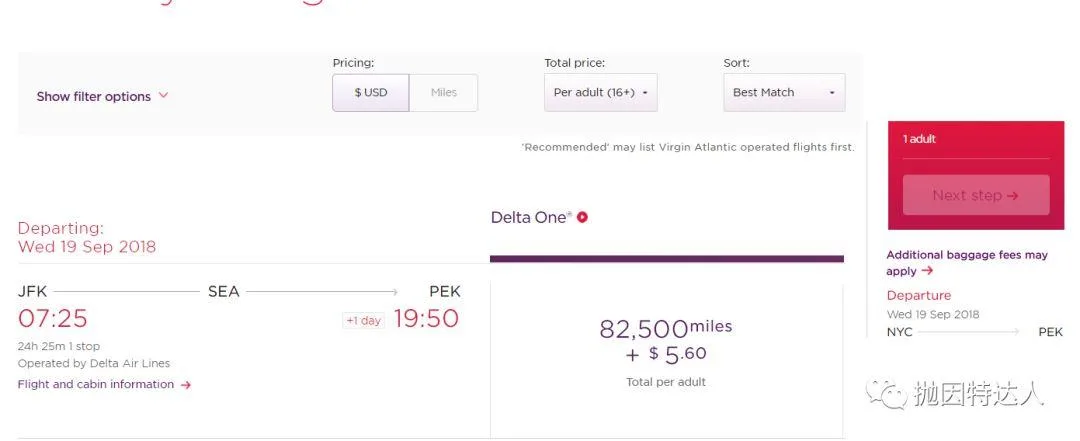The height and width of the screenshot is (441, 1080).
Task: Open Flight and cabin information link
Action: point(104,384)
